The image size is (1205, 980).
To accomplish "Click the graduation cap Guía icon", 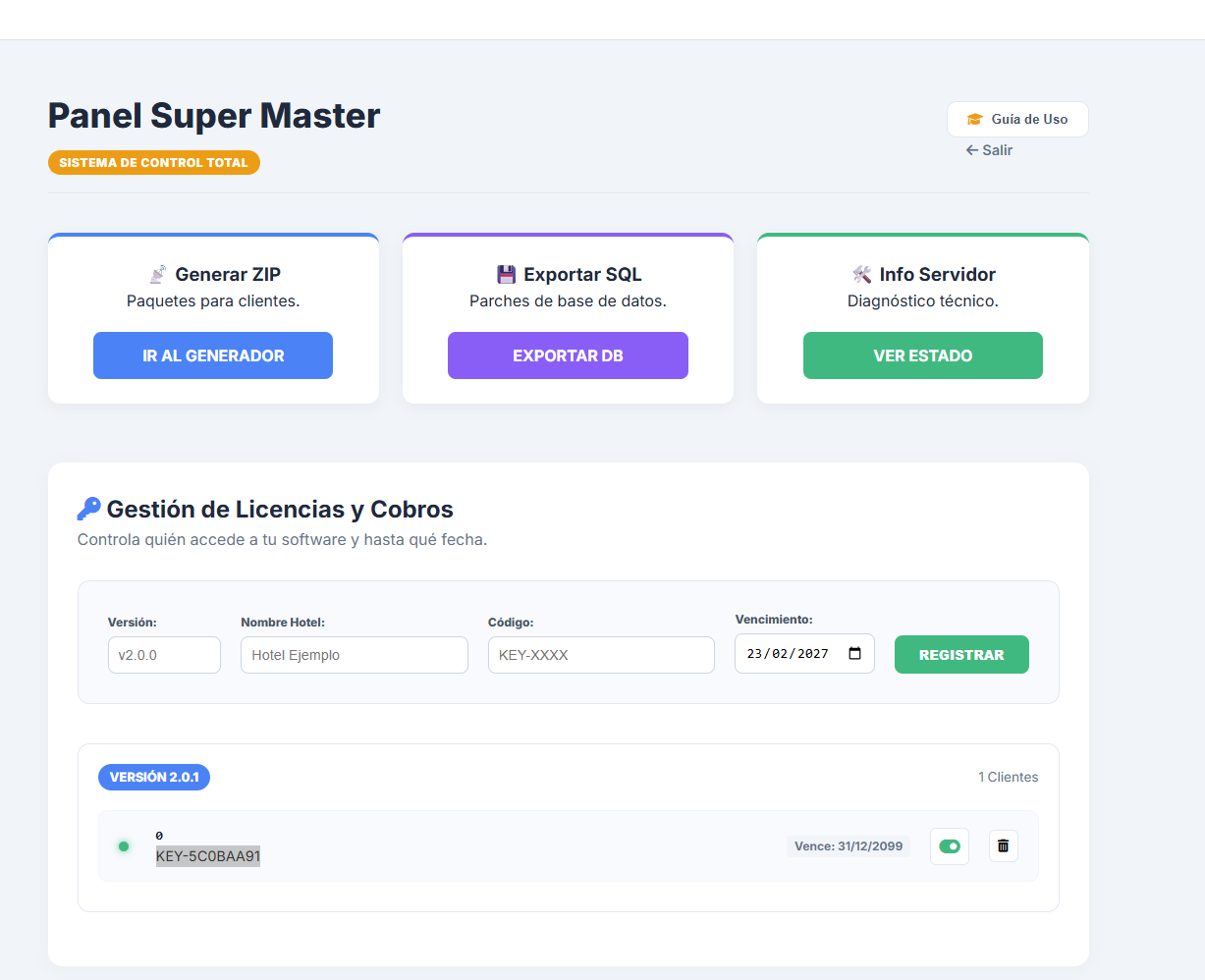I will click(974, 119).
